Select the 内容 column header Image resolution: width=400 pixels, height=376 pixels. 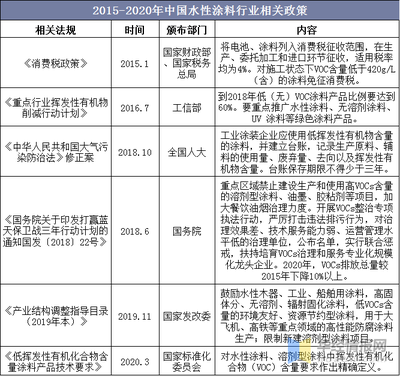(x=307, y=30)
